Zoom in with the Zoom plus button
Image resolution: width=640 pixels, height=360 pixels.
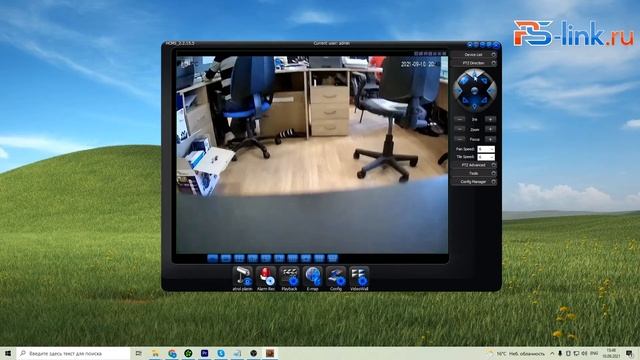[x=490, y=129]
